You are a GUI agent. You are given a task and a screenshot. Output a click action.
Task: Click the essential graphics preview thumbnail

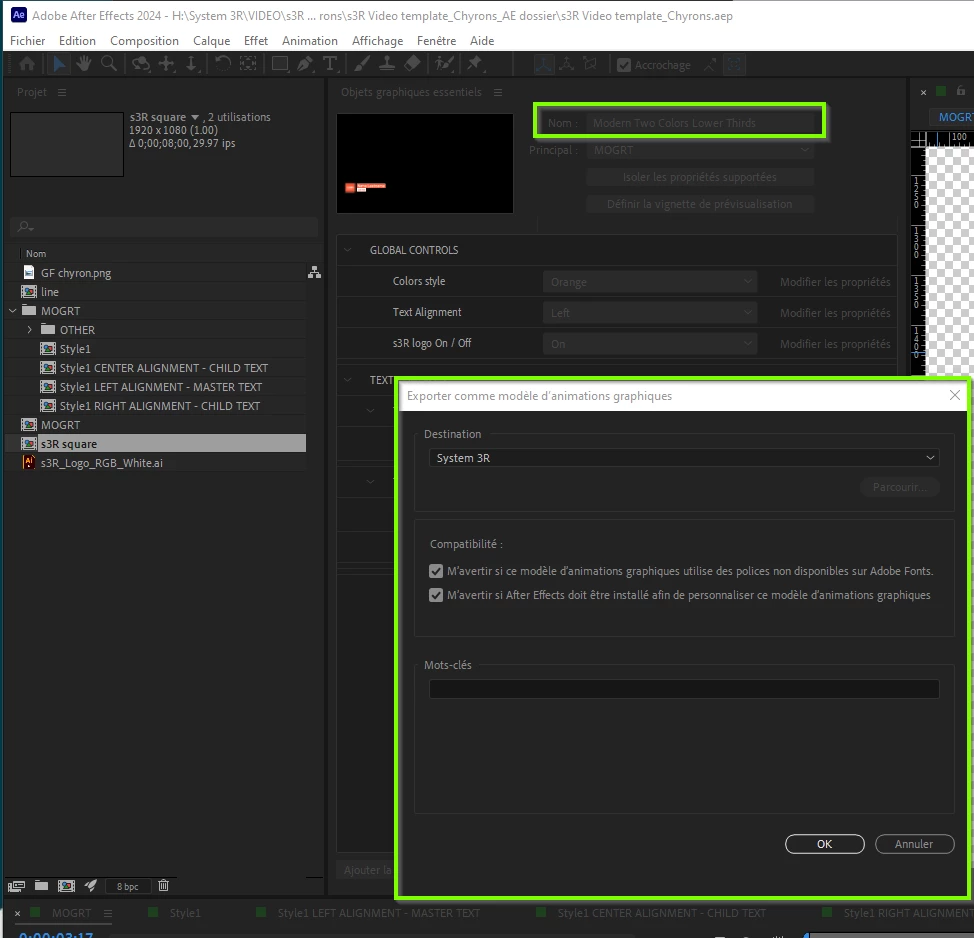click(425, 163)
